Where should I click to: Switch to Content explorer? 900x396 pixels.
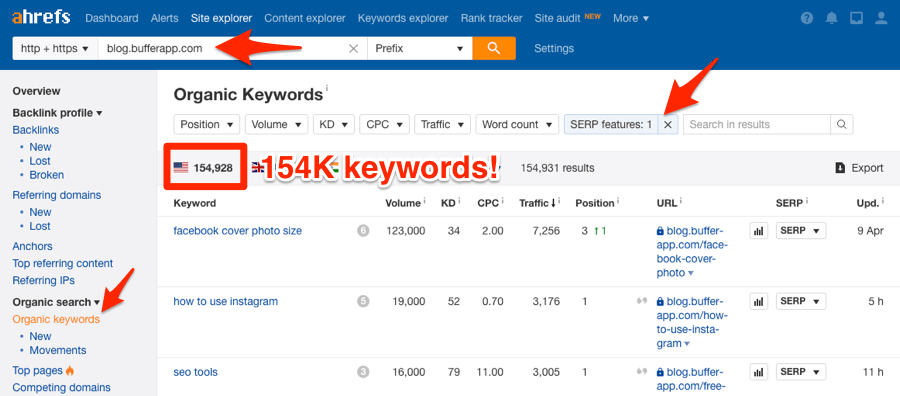pos(305,18)
